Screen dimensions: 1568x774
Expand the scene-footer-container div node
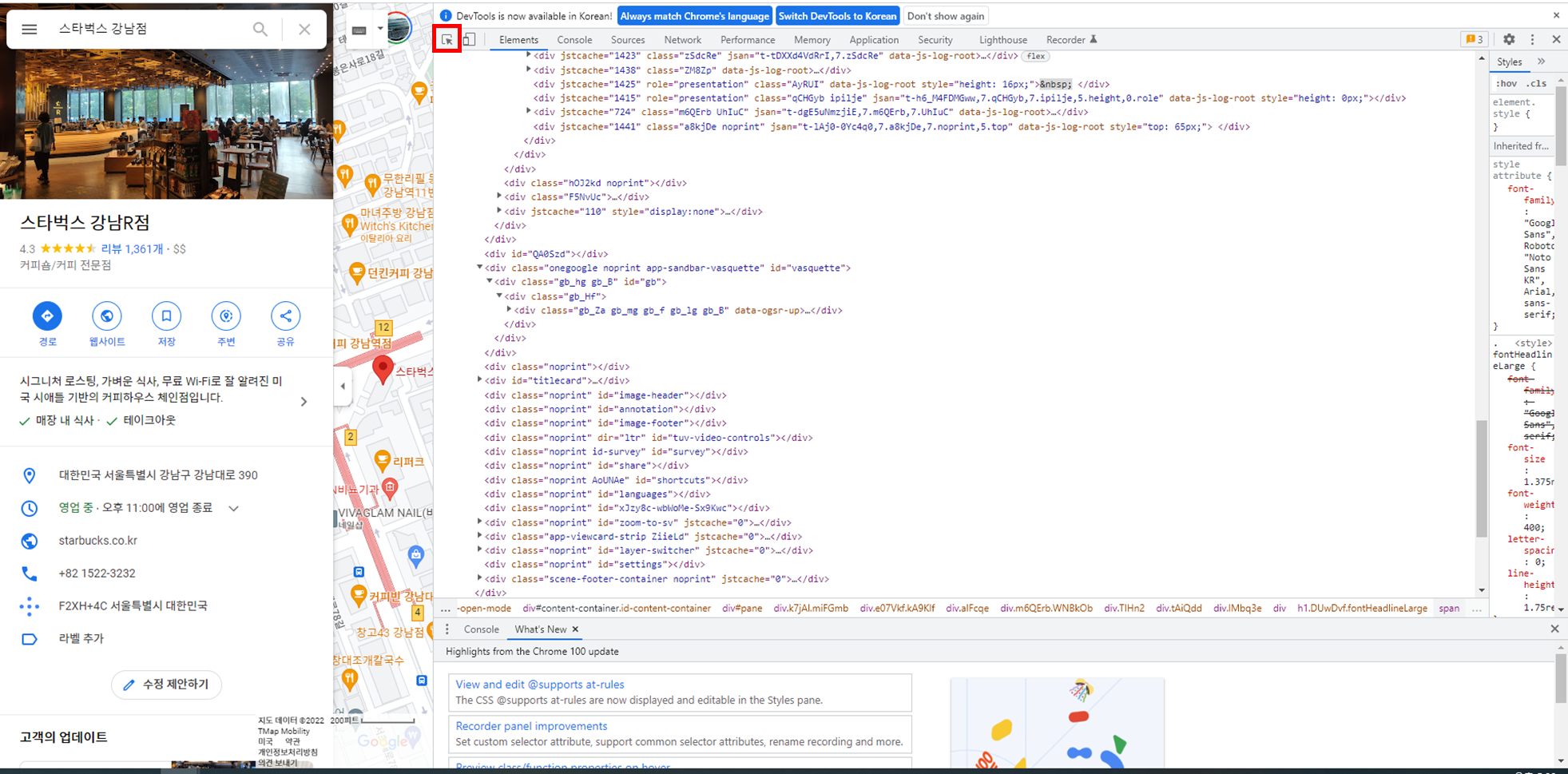(x=479, y=578)
